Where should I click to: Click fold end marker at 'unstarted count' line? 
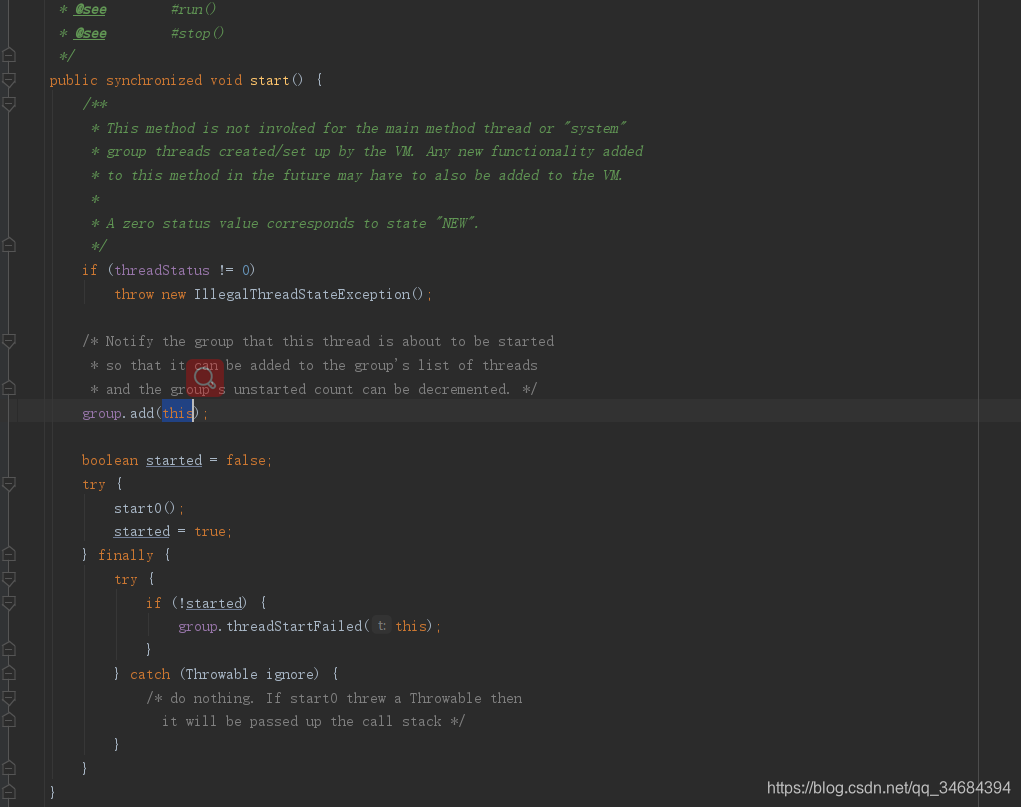tap(8, 389)
